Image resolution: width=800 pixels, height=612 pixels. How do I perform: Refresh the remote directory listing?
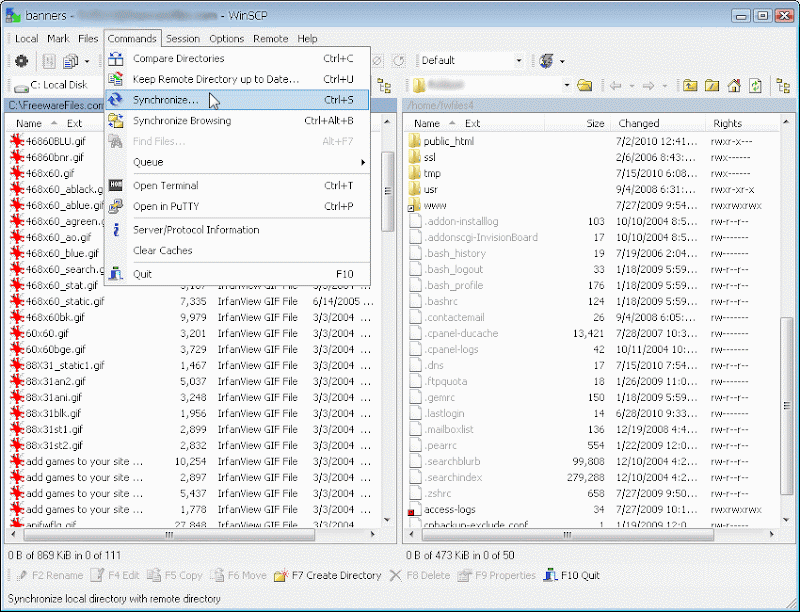[755, 85]
